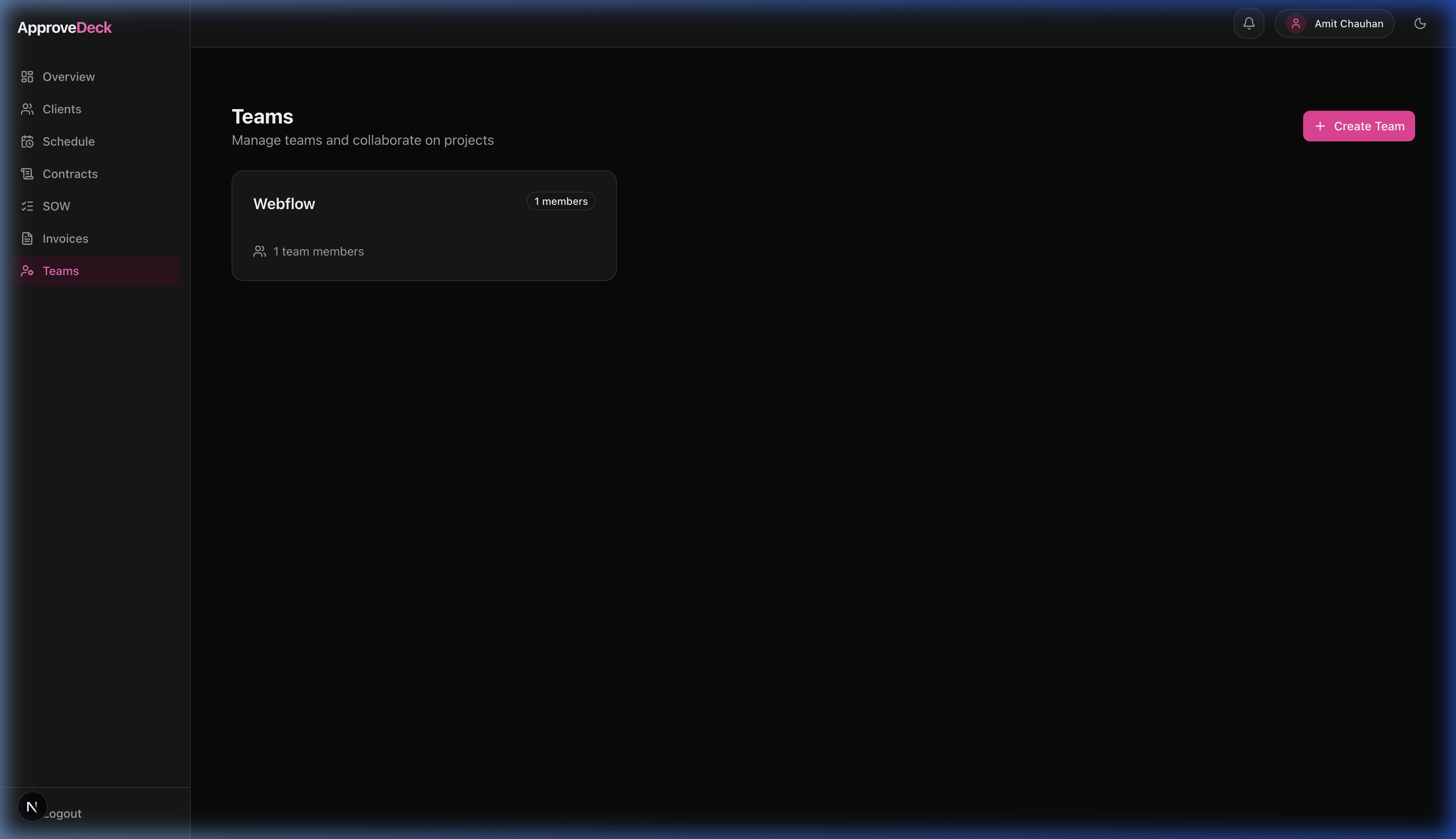Click the Teams user-gear icon
This screenshot has height=839, width=1456.
pos(27,271)
